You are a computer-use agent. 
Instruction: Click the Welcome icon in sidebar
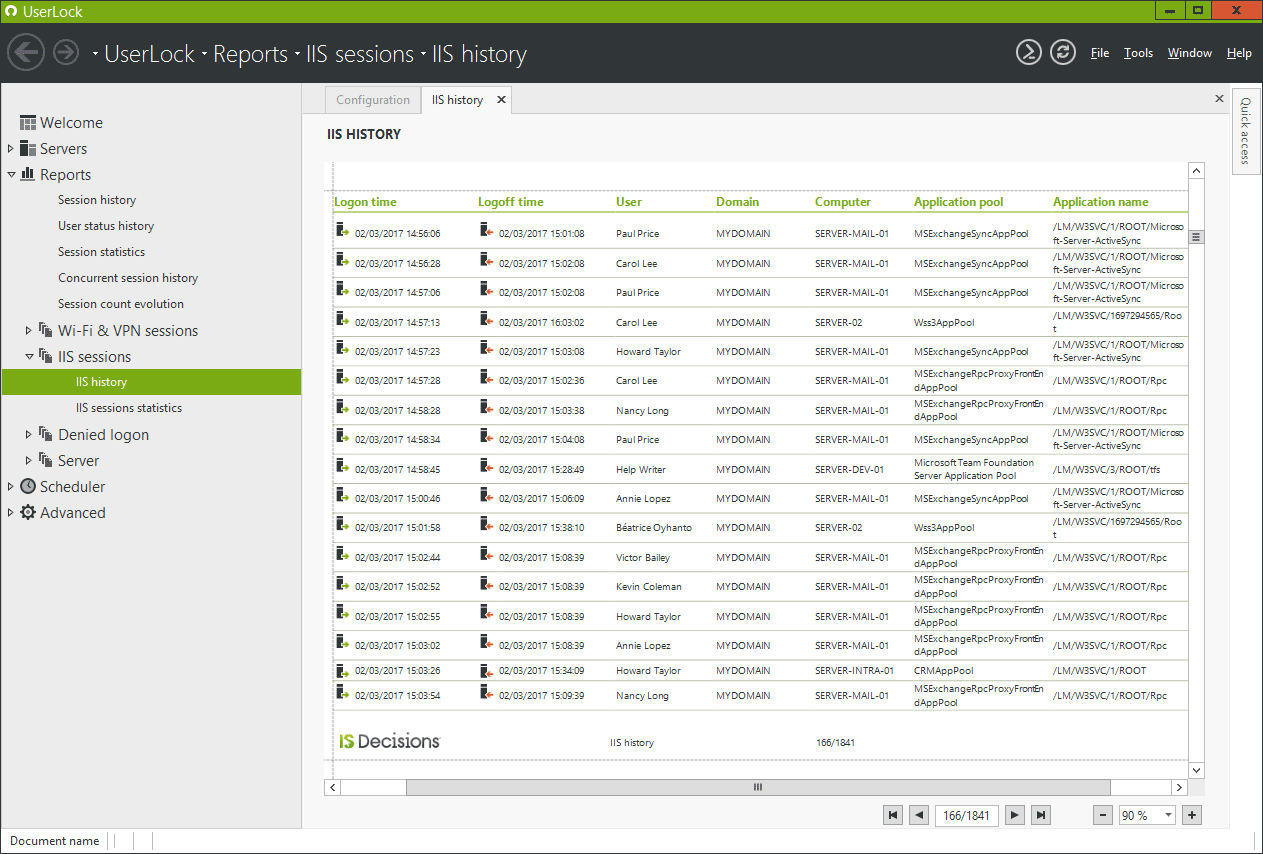28,122
